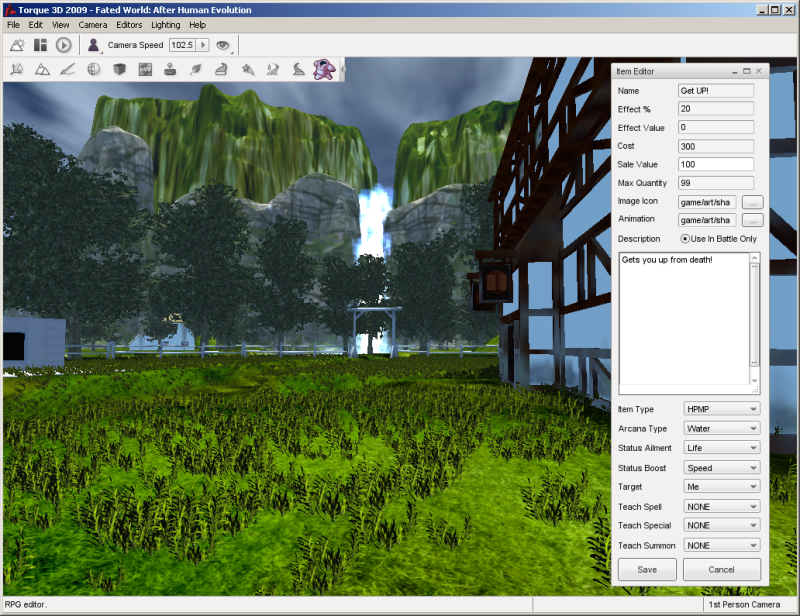The width and height of the screenshot is (800, 616).
Task: Expand the Item Type dropdown
Action: tap(720, 409)
